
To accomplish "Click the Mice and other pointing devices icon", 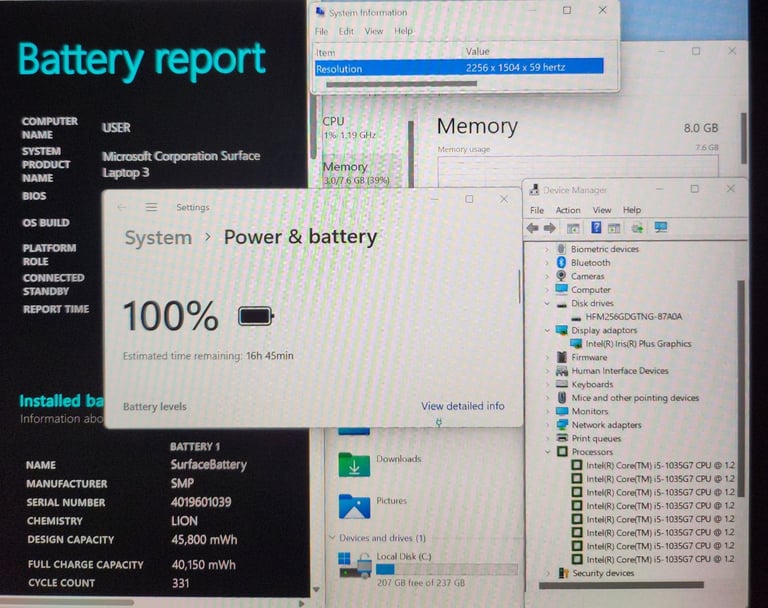I will click(562, 397).
